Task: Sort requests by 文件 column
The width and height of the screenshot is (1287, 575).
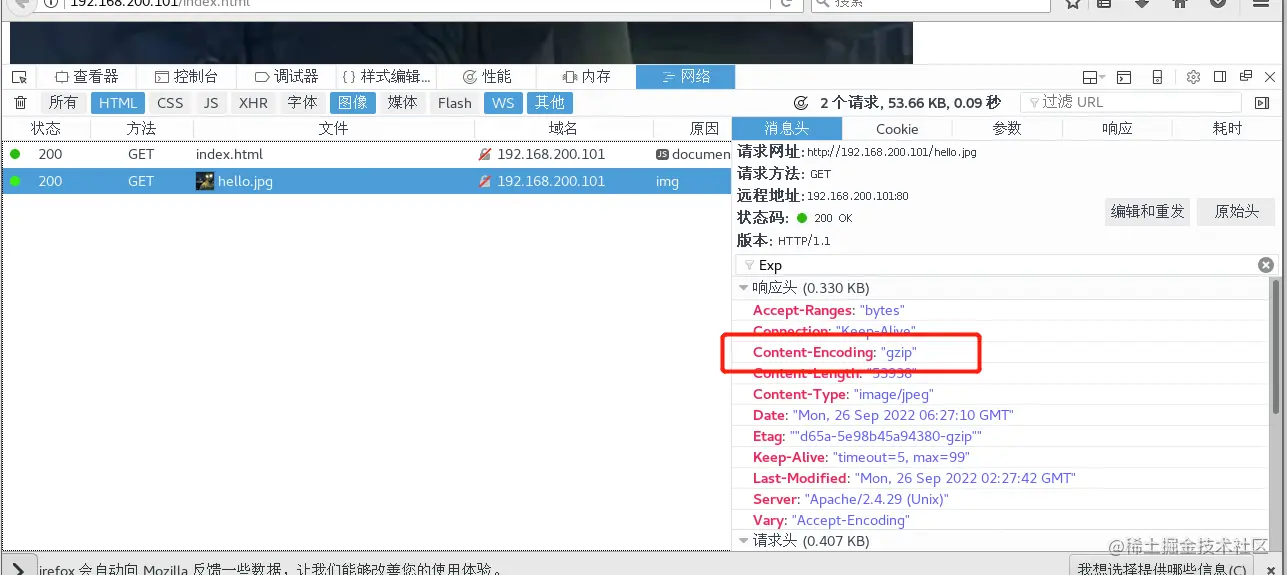Action: coord(334,128)
